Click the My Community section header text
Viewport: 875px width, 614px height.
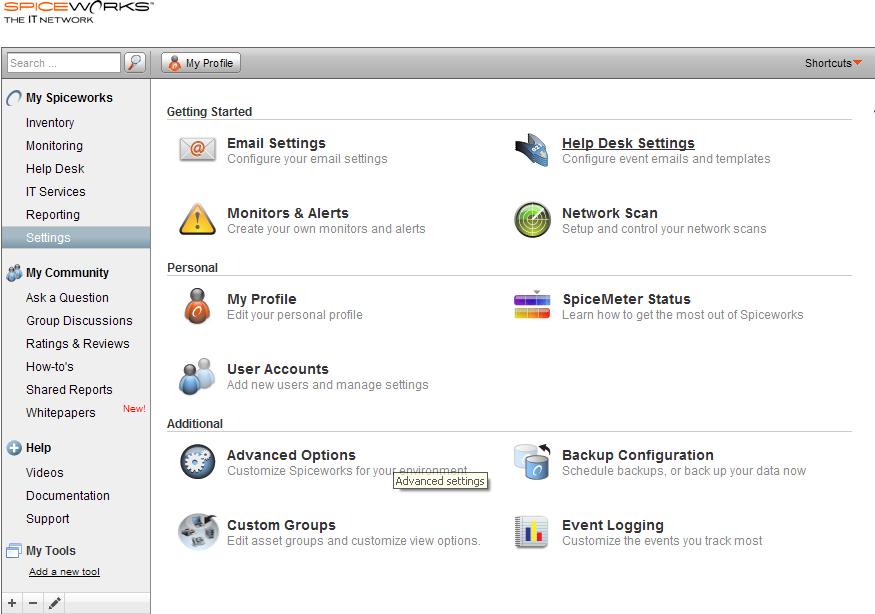tap(67, 273)
